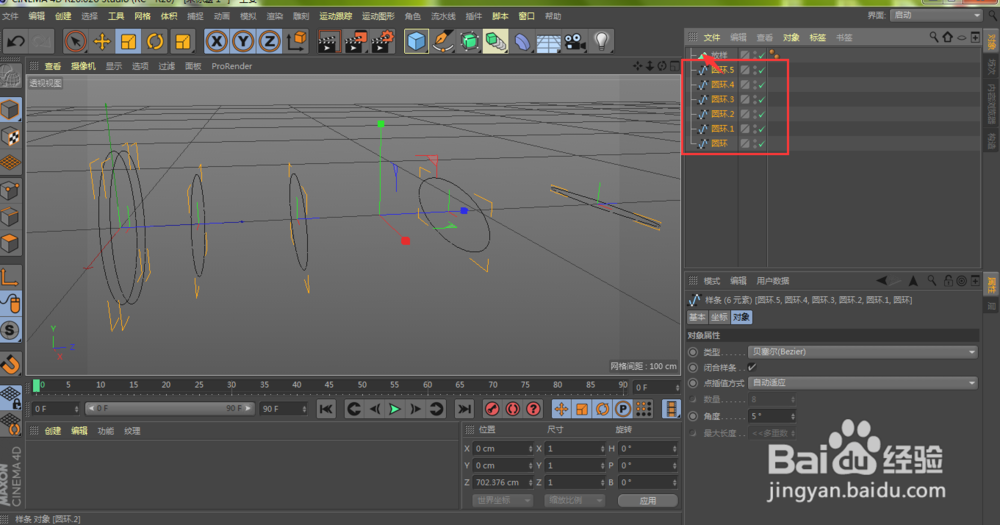Select the spline Pen tool
This screenshot has height=525, width=1000.
[443, 42]
